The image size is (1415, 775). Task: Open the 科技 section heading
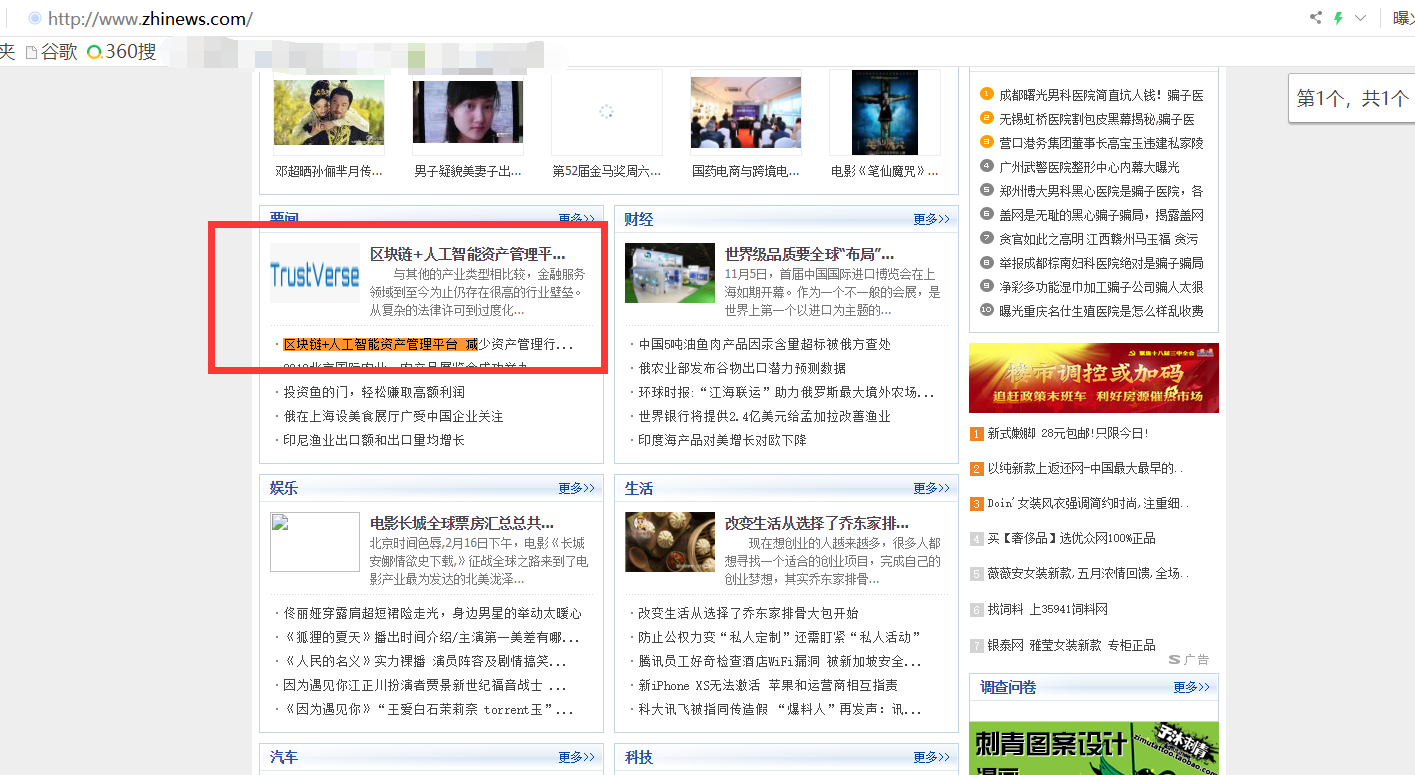point(639,757)
